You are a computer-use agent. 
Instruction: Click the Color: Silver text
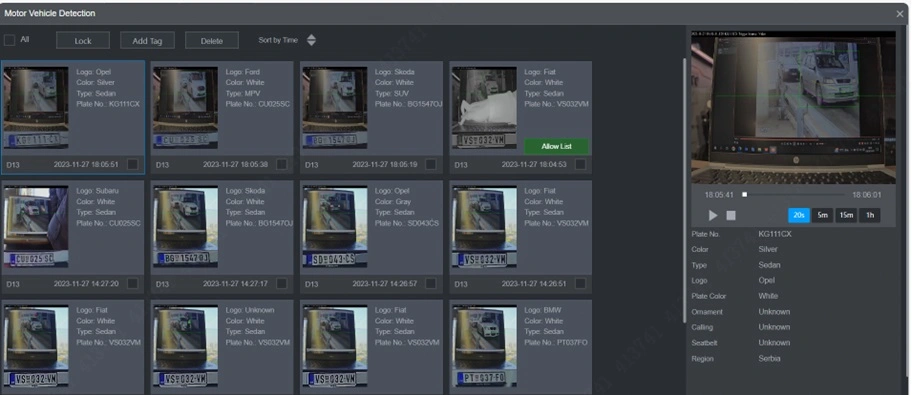point(96,83)
